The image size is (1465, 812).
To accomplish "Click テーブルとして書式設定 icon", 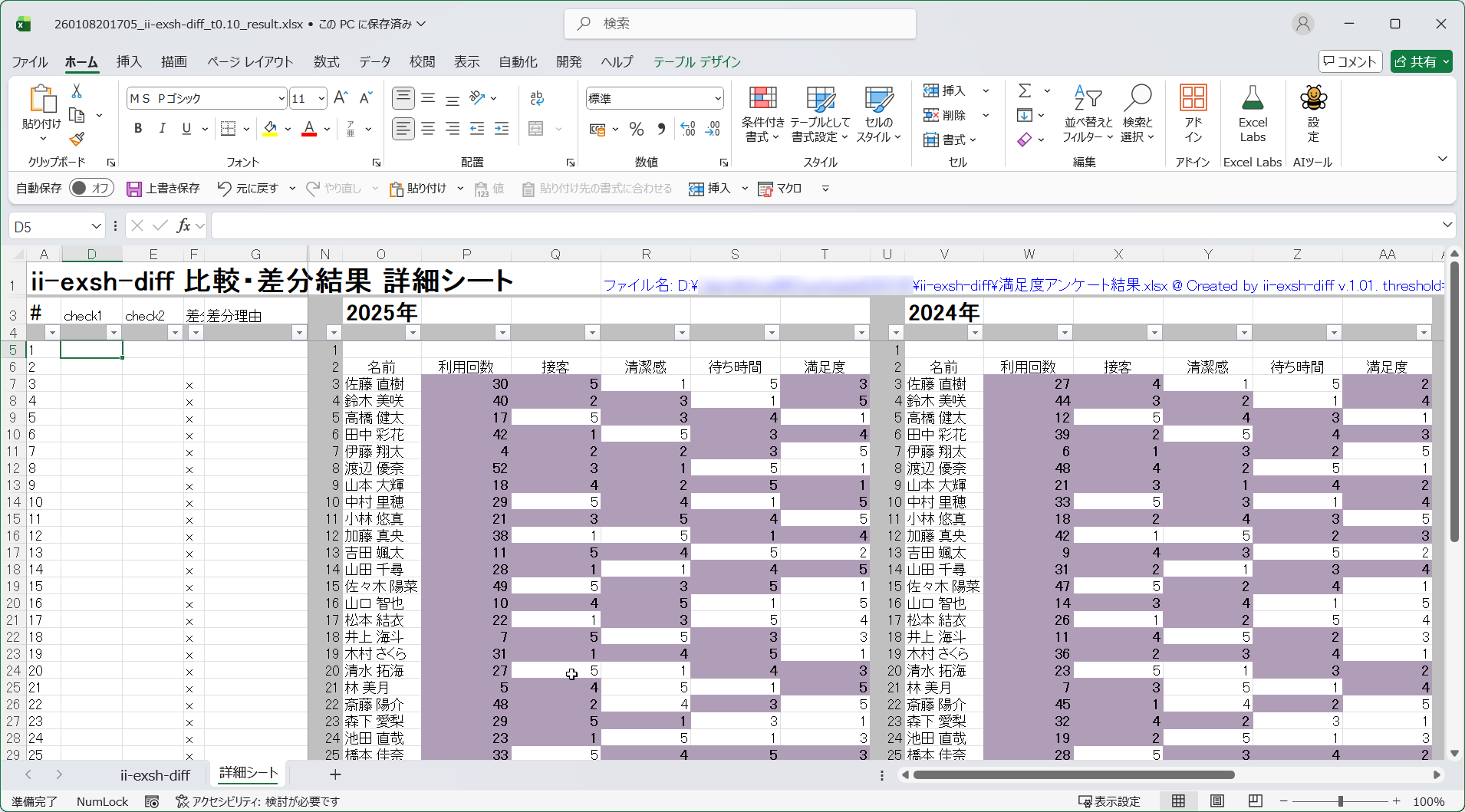I will [x=818, y=113].
